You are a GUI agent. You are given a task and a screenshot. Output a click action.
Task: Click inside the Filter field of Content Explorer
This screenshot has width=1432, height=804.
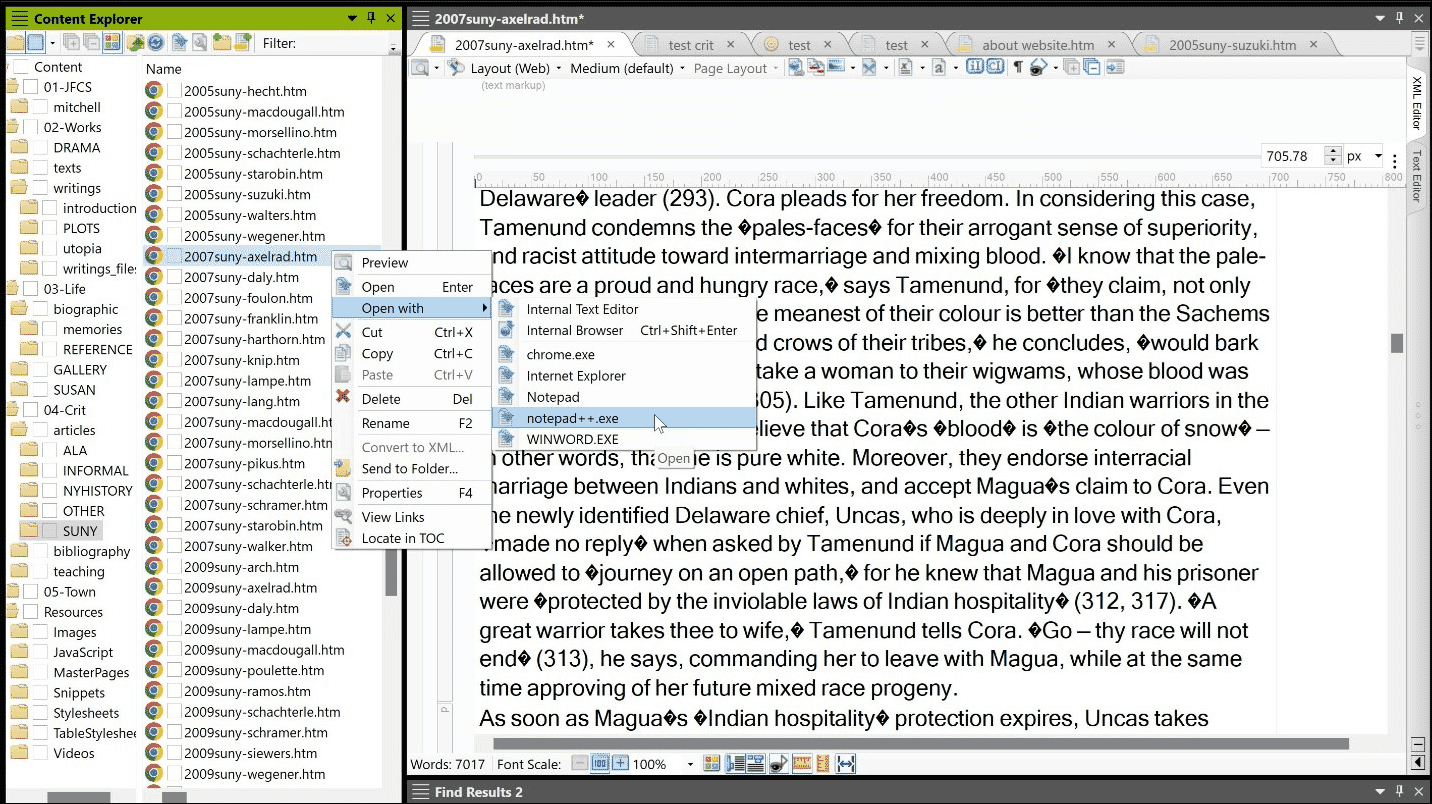click(x=340, y=42)
